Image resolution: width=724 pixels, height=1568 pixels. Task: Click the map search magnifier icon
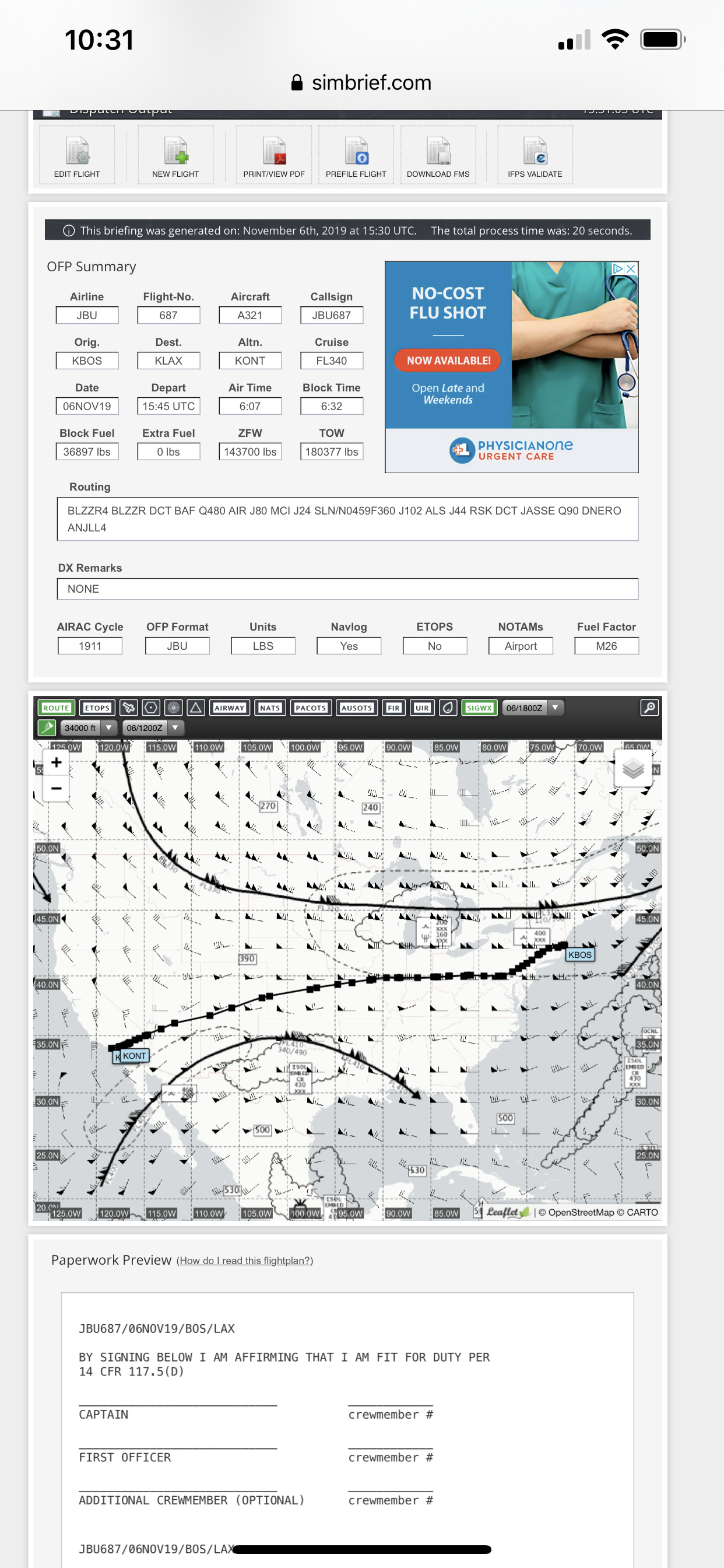pos(649,708)
